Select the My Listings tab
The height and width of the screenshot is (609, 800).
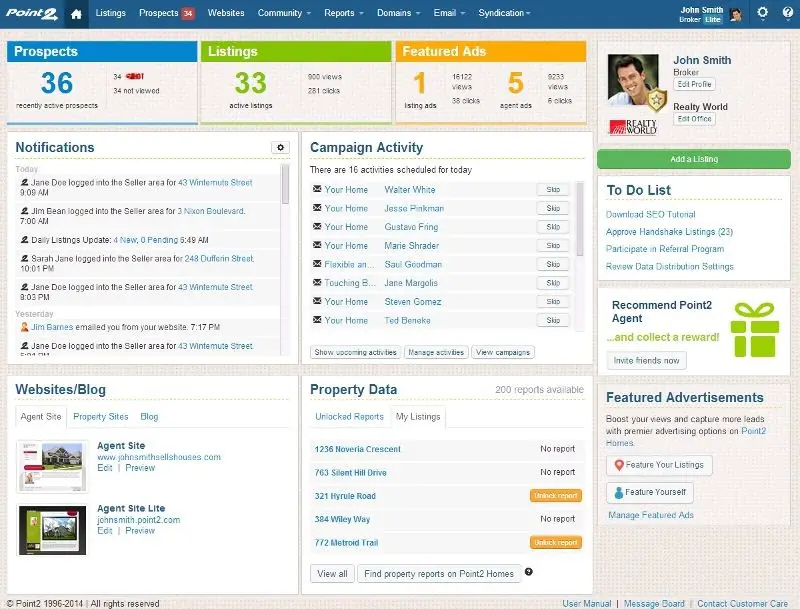[418, 417]
